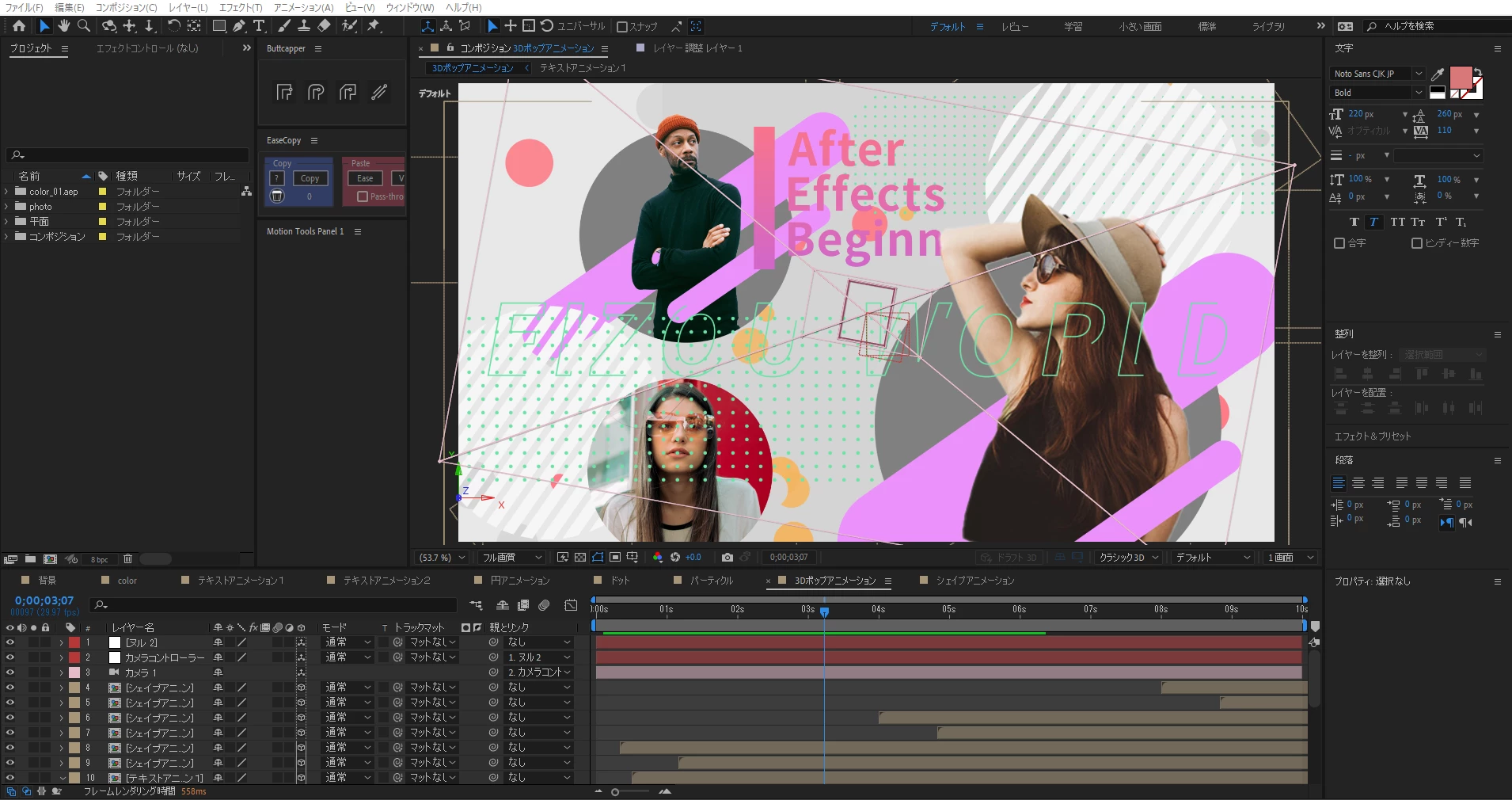The image size is (1512, 800).
Task: Open the ファイル(F) menu
Action: pyautogui.click(x=24, y=7)
